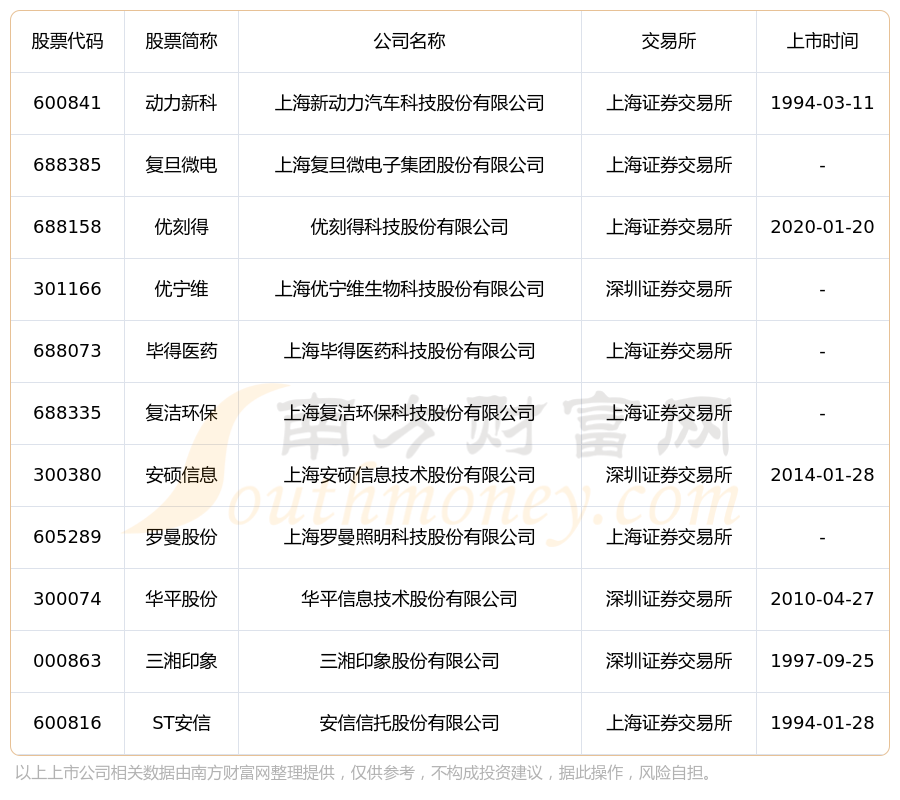Image resolution: width=900 pixels, height=800 pixels.
Task: Click the exchange cell in ST安信 row
Action: click(x=669, y=723)
